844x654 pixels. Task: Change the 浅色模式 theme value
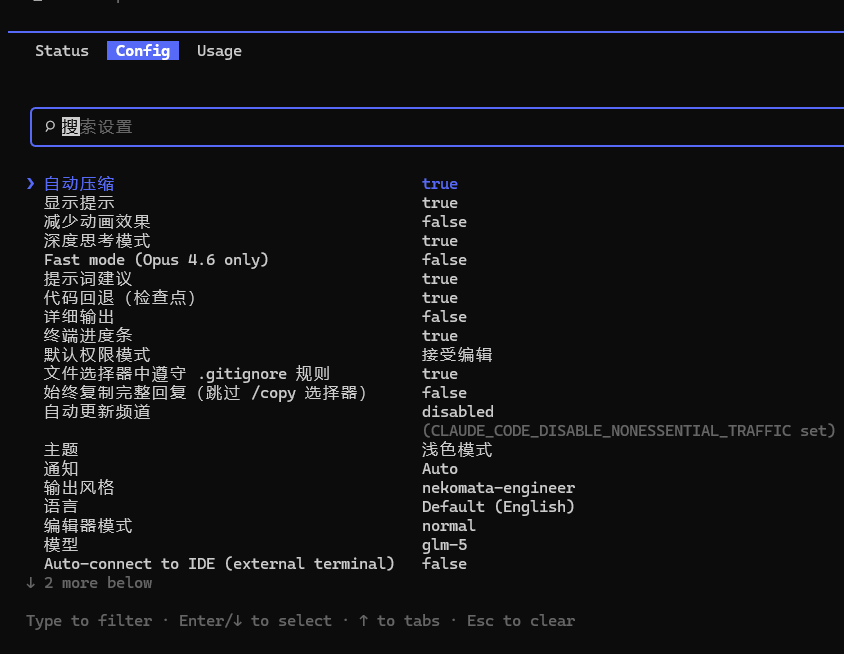pos(457,449)
